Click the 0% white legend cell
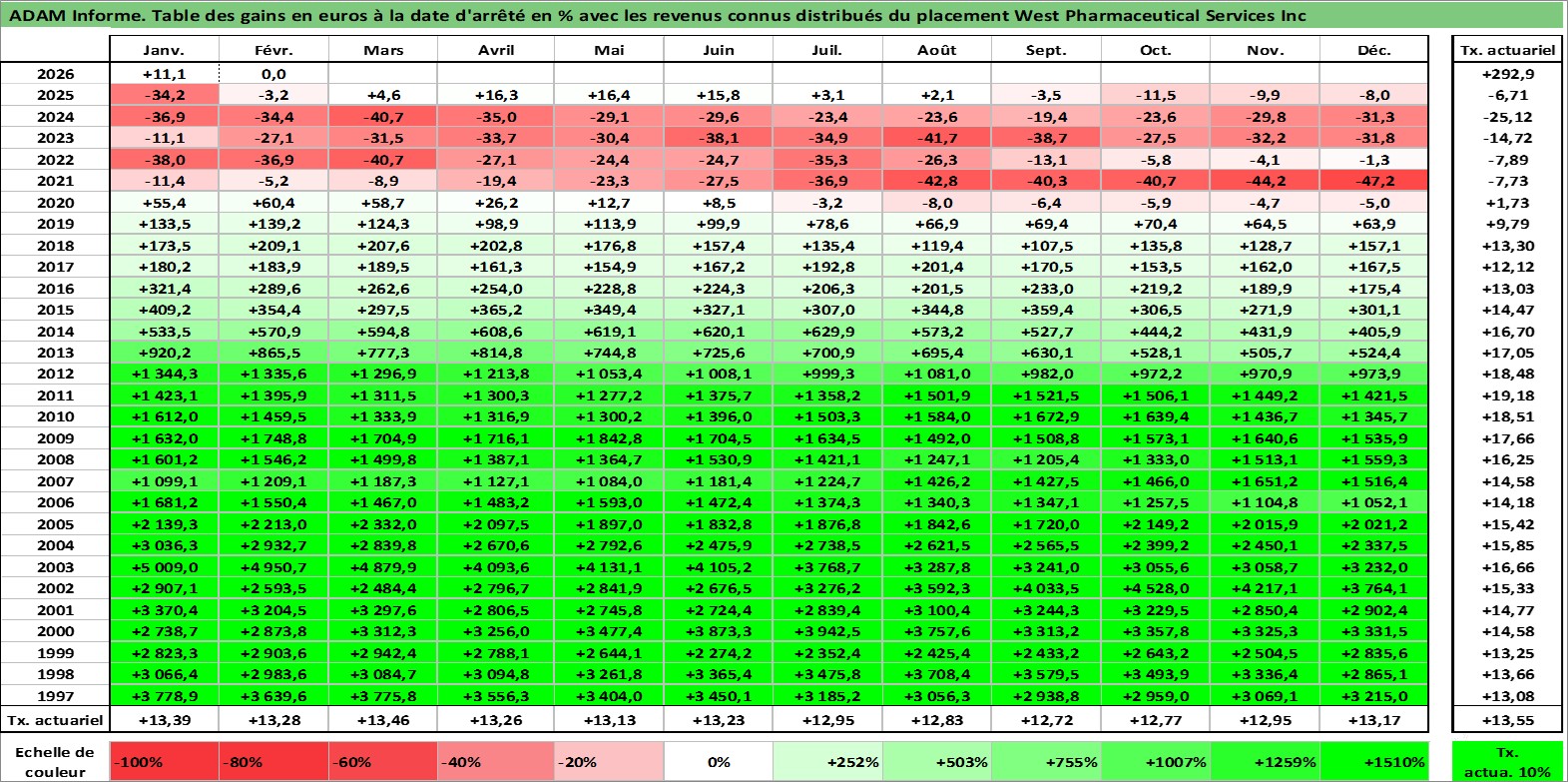This screenshot has width=1568, height=782. point(718,761)
